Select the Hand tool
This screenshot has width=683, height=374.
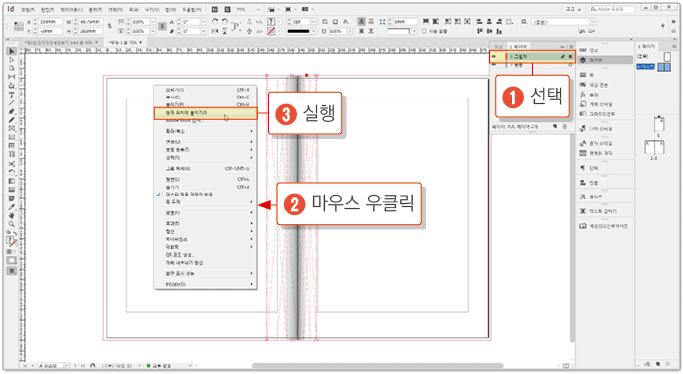pos(12,216)
